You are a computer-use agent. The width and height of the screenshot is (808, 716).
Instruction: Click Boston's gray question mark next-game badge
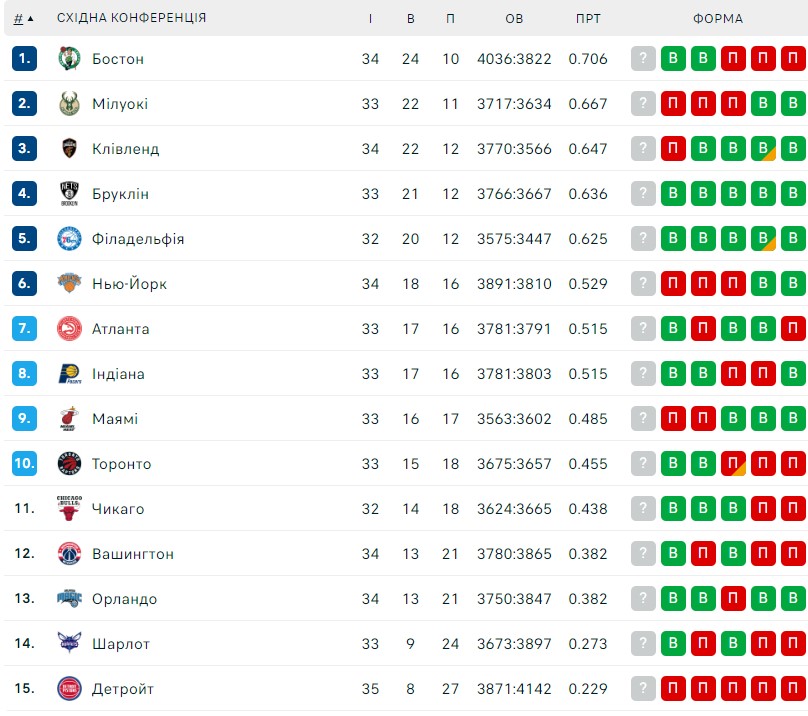point(643,58)
